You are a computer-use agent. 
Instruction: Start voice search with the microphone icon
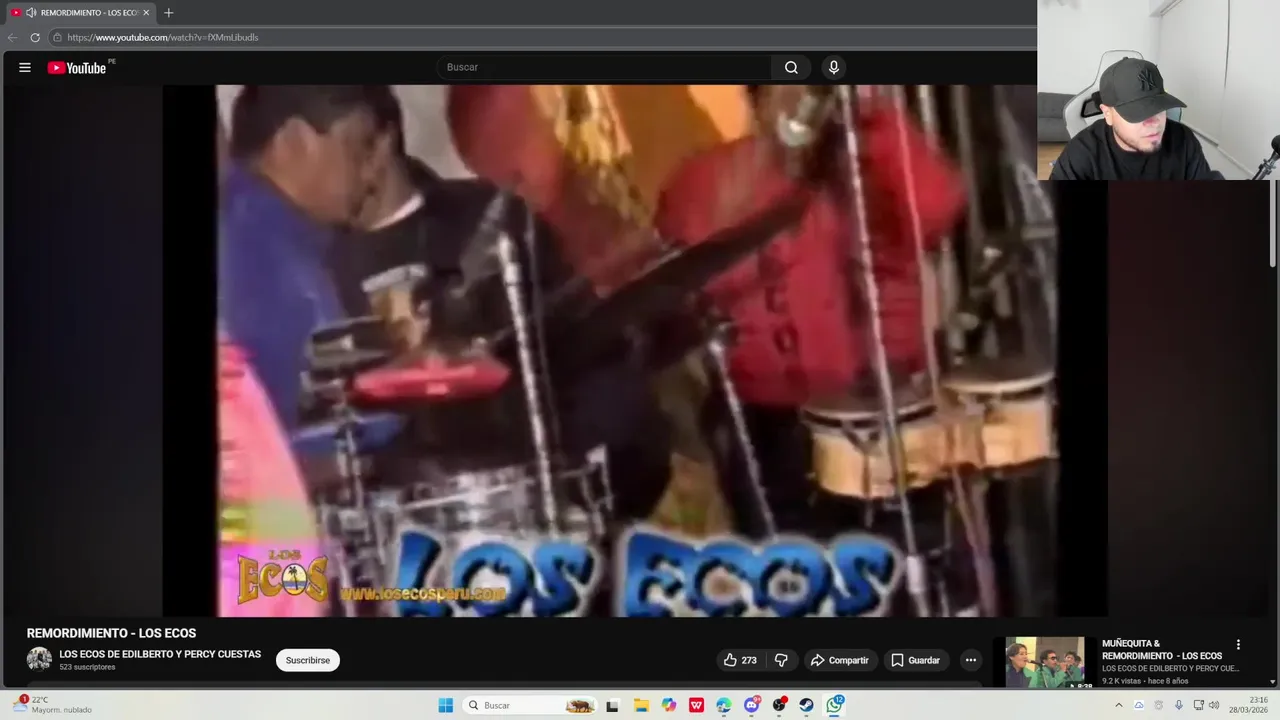pyautogui.click(x=833, y=67)
